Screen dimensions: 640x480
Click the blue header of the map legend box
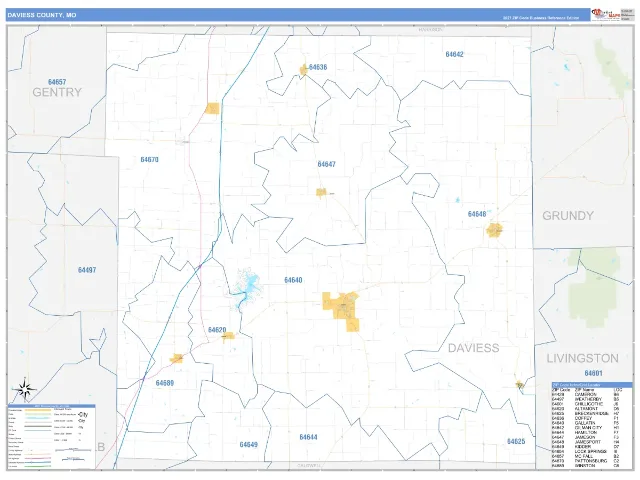click(x=51, y=406)
